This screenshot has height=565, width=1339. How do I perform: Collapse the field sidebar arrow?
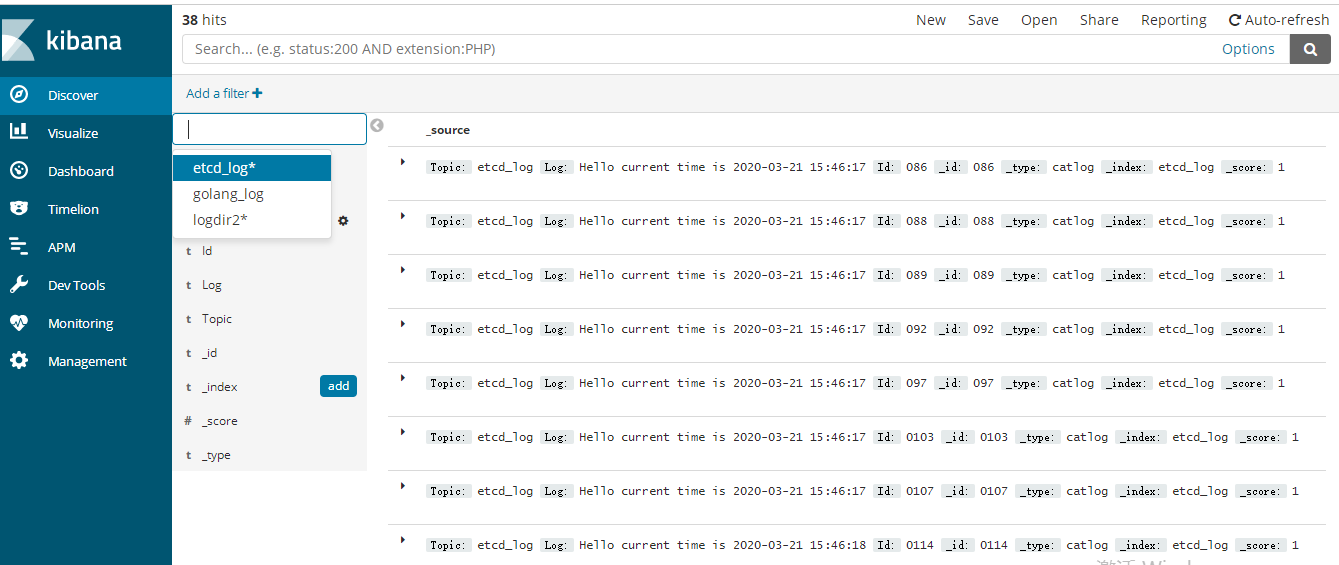coord(377,126)
